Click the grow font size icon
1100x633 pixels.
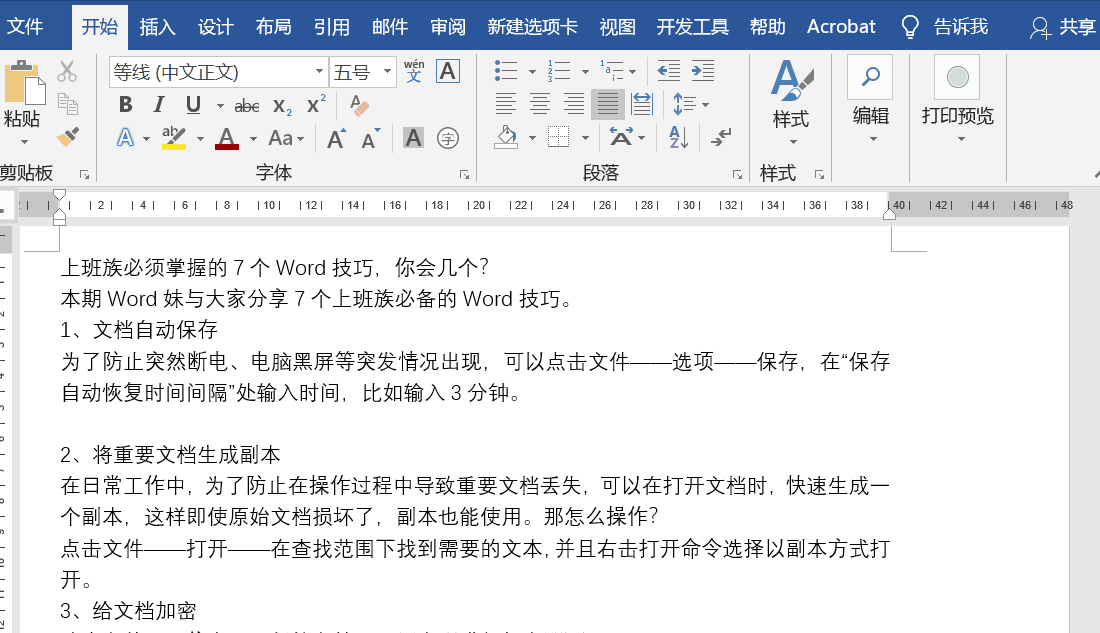[x=336, y=138]
